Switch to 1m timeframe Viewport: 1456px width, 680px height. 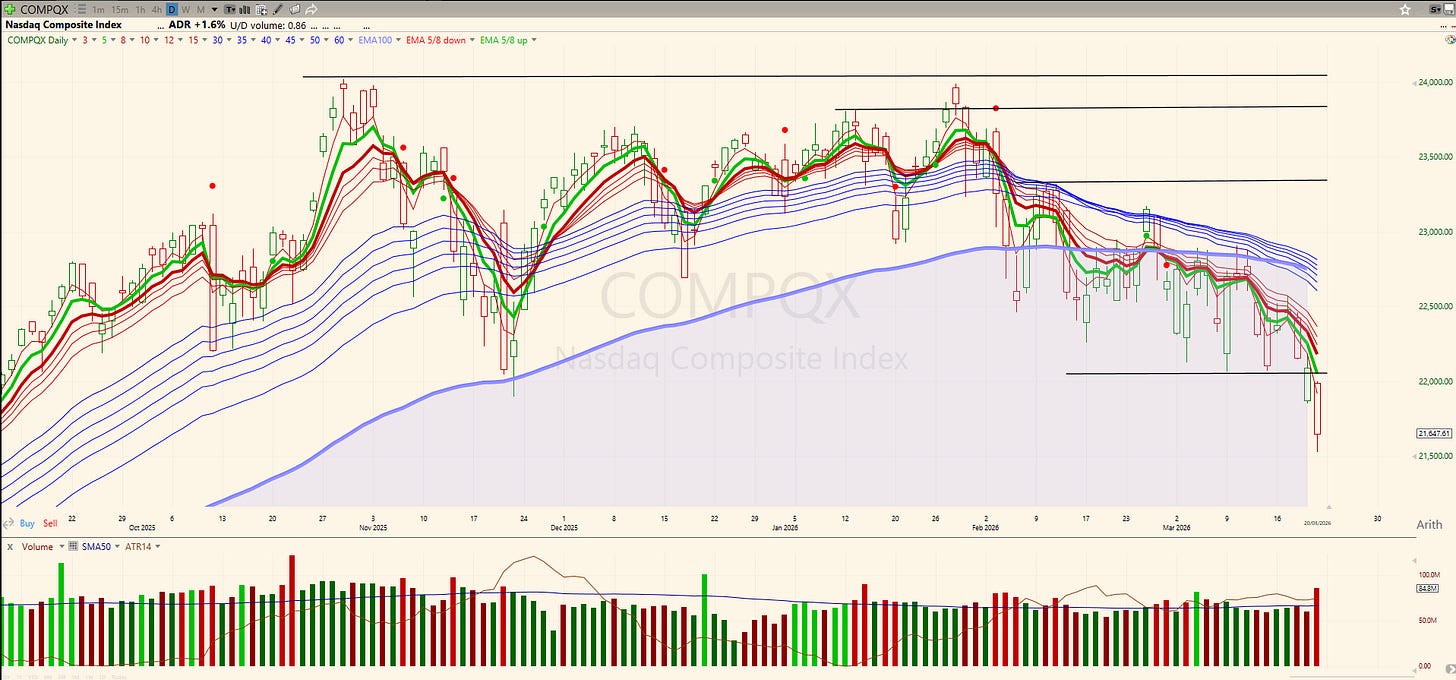pyautogui.click(x=99, y=9)
